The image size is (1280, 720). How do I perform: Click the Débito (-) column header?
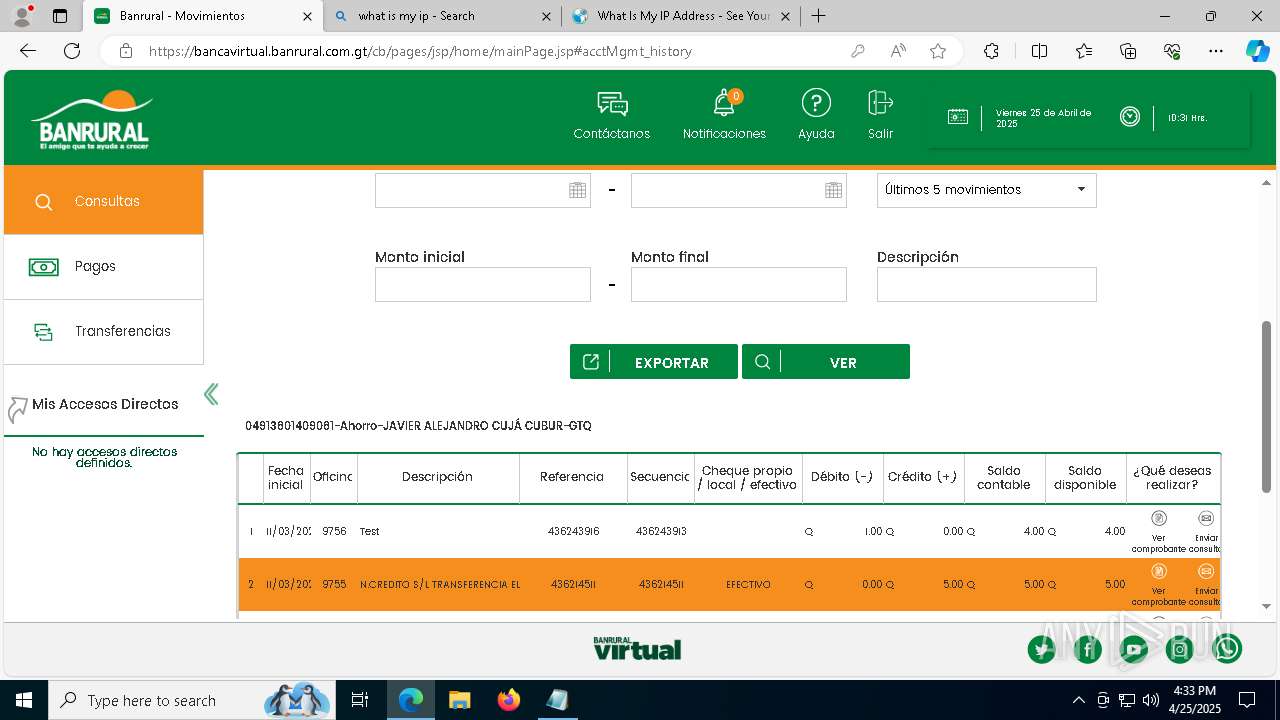[842, 477]
